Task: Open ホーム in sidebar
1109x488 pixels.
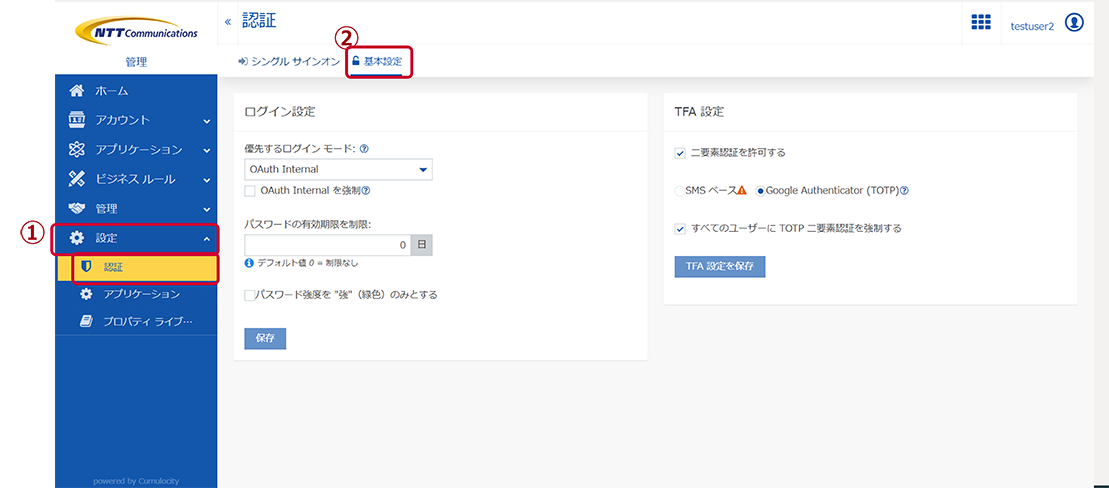Action: (136, 91)
